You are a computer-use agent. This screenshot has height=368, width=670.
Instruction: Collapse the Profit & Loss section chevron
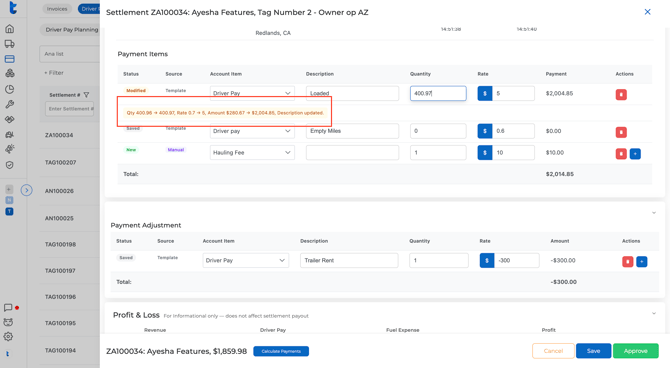[x=653, y=314]
